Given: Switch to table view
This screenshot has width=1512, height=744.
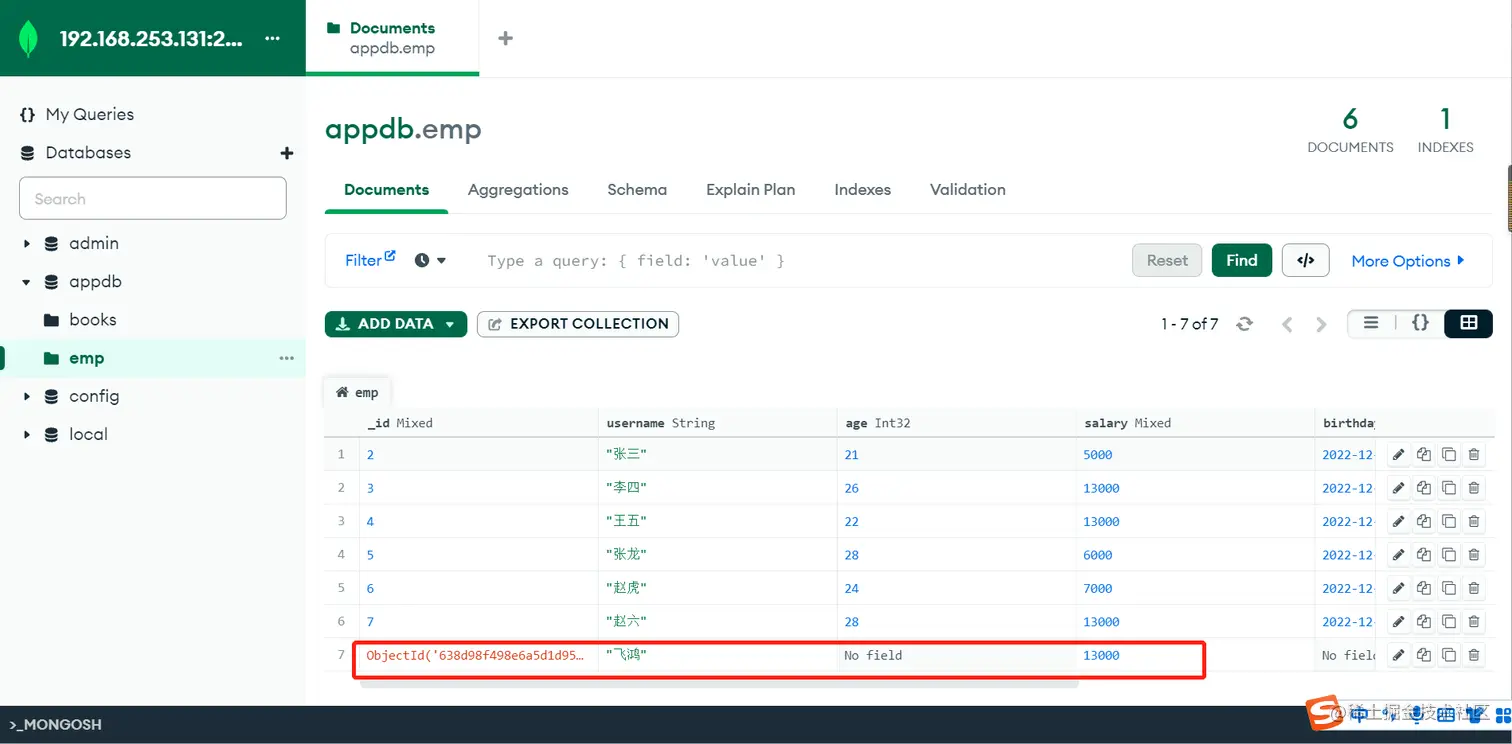Looking at the screenshot, I should point(1468,323).
